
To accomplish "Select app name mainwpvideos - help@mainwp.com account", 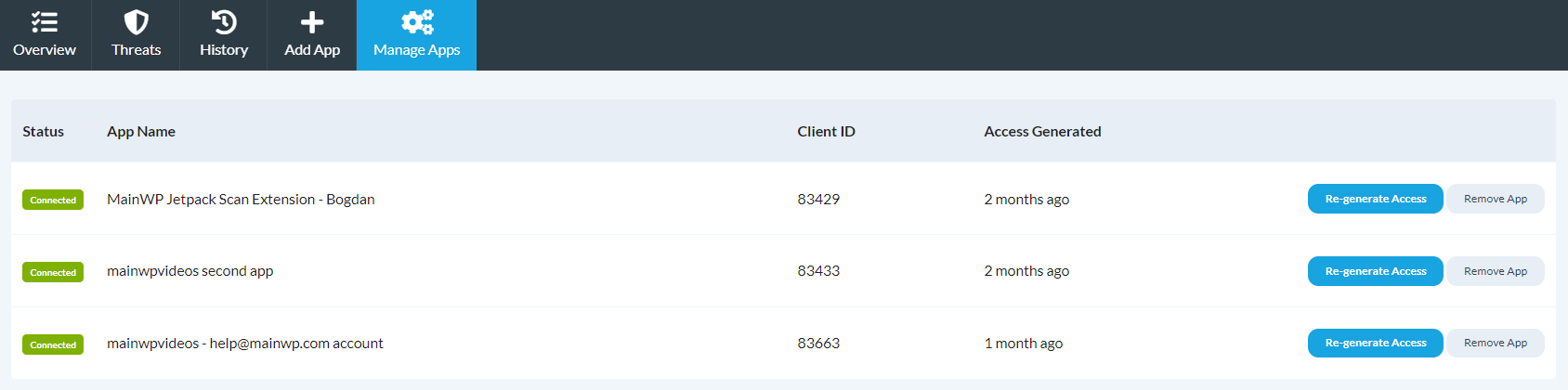I will (245, 344).
